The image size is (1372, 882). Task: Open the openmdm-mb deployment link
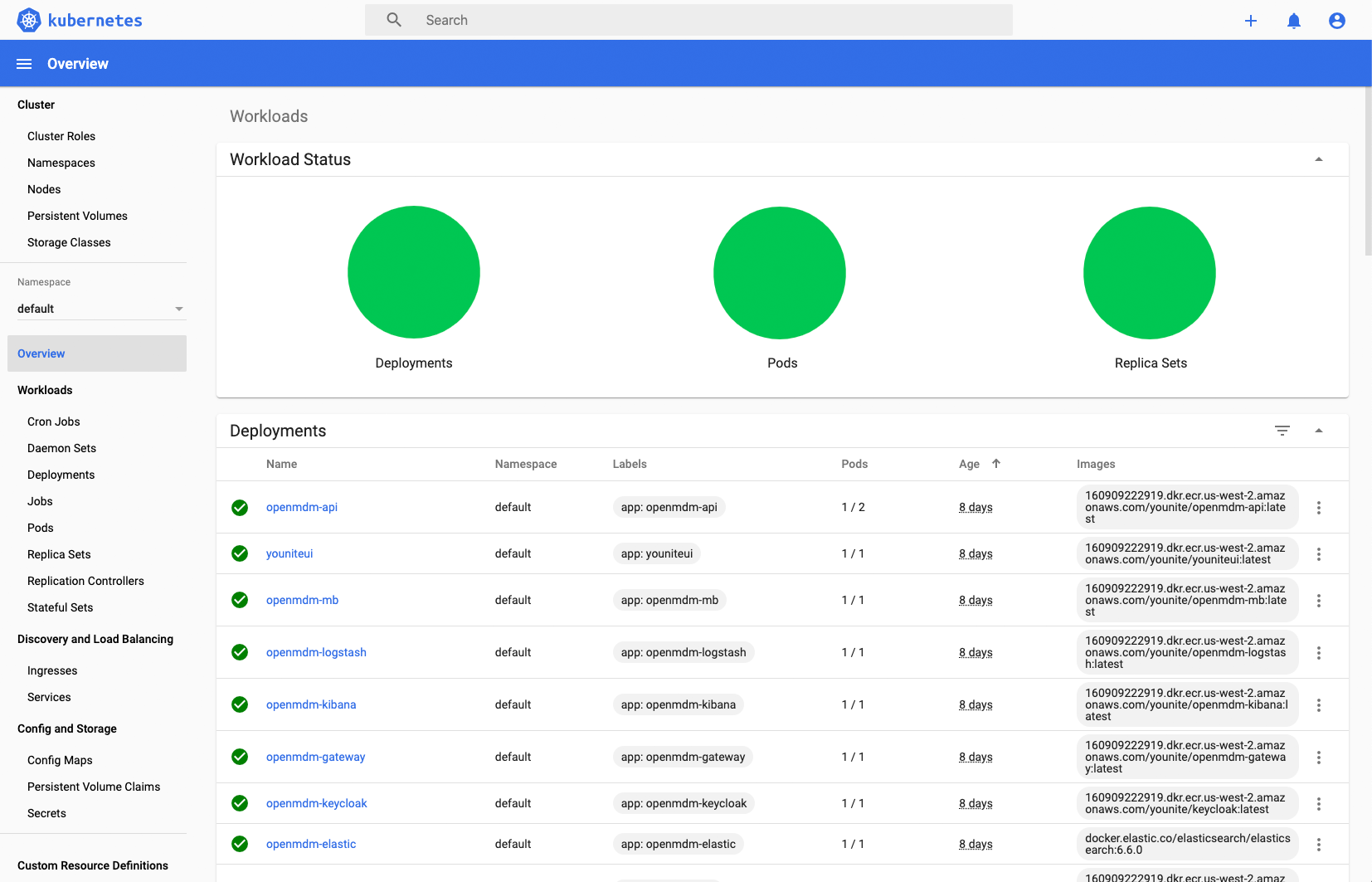pos(303,600)
